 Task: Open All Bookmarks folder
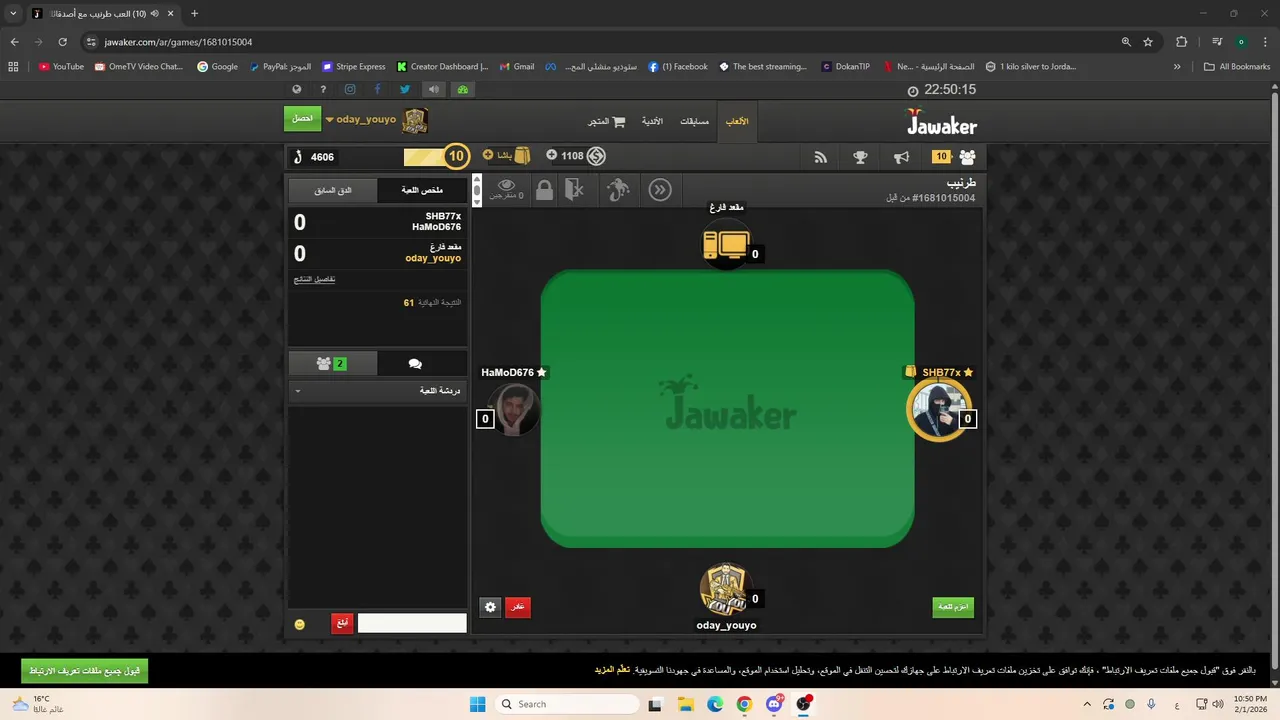click(x=1237, y=67)
